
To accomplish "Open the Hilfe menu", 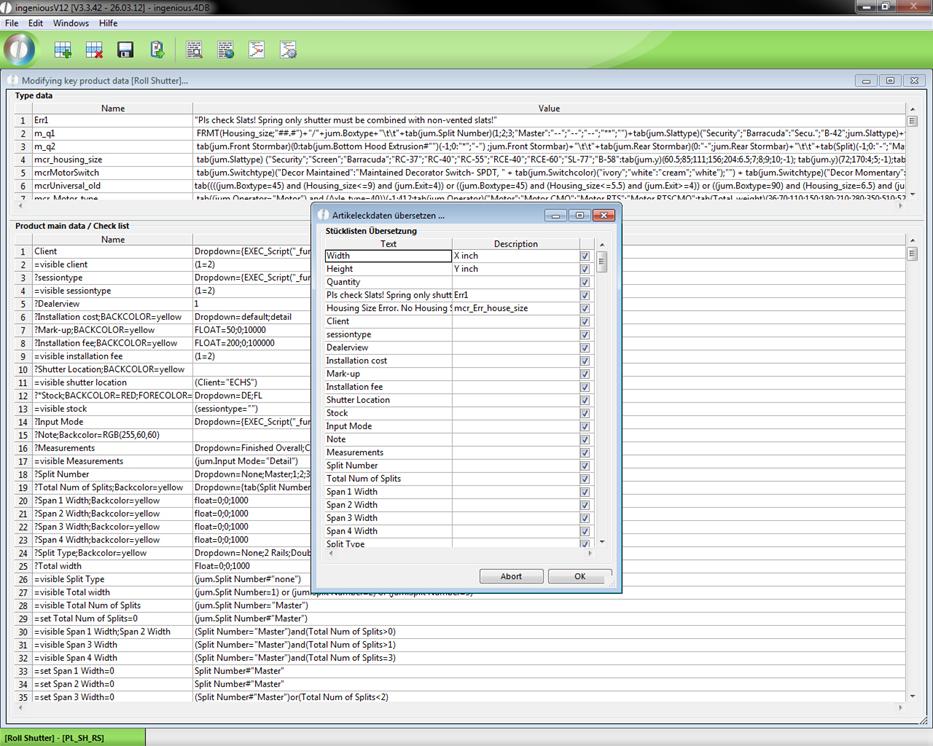I will click(x=108, y=23).
